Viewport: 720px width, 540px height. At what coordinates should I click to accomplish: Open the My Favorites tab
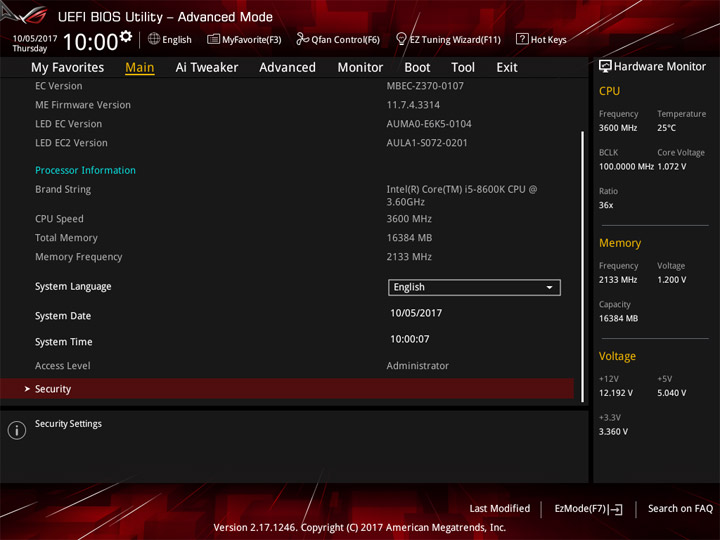(x=68, y=68)
